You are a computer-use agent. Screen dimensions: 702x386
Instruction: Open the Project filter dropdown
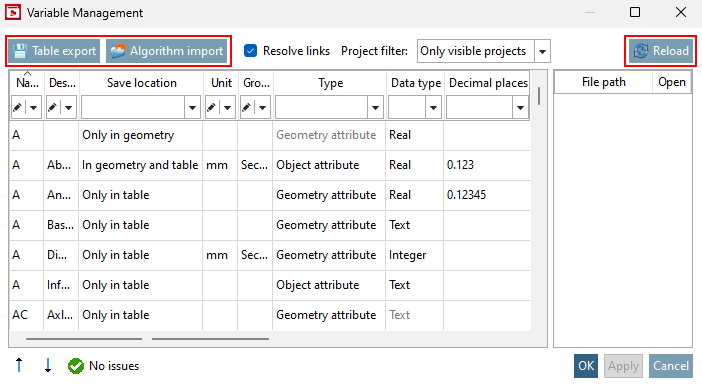[x=542, y=51]
